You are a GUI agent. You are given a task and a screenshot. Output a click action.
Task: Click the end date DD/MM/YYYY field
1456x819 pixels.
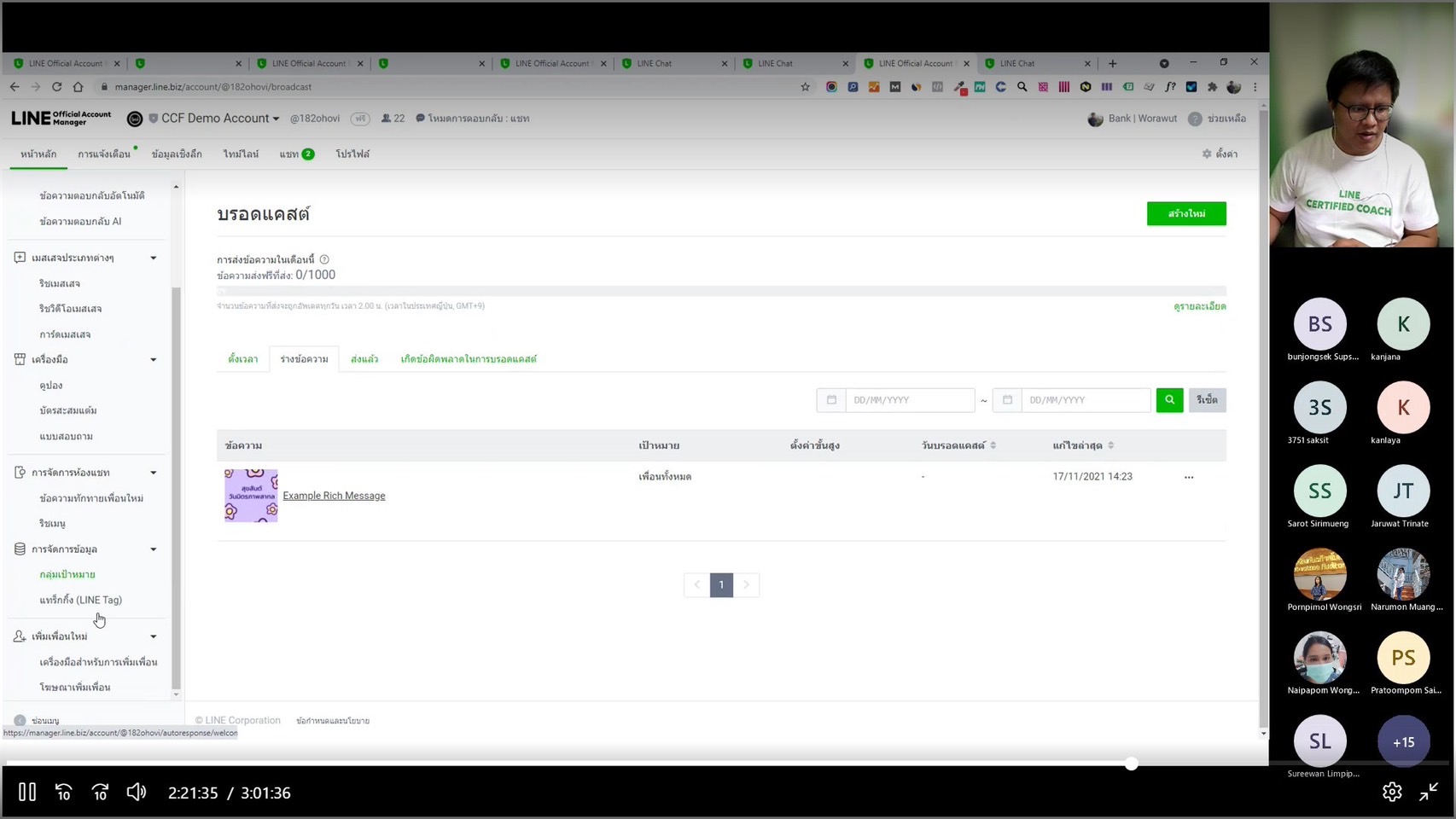point(1086,399)
